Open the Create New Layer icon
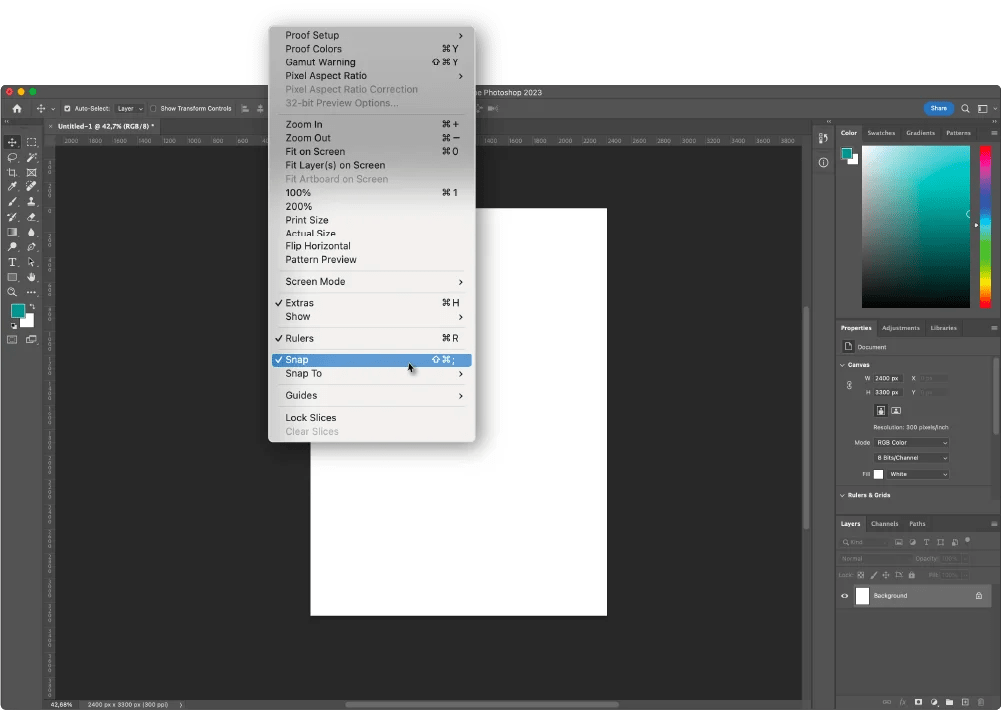 click(x=965, y=702)
